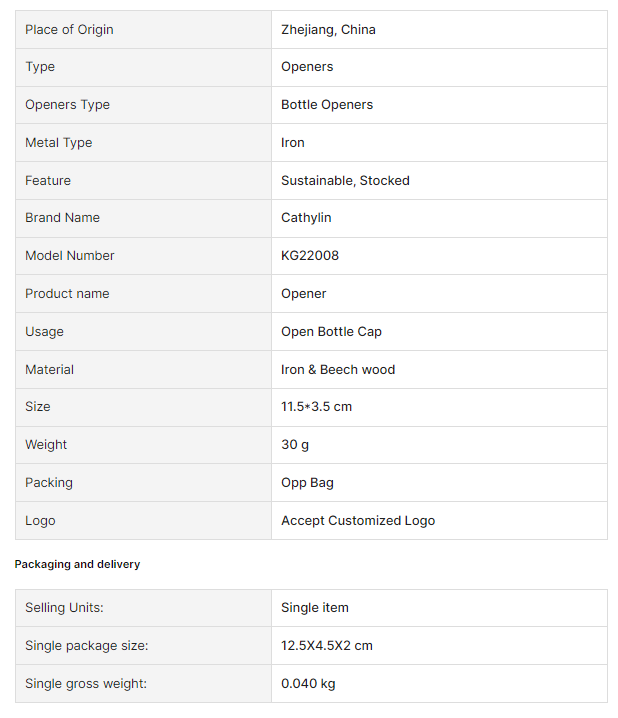
Task: Select the weight value '30 g'
Action: tap(297, 445)
